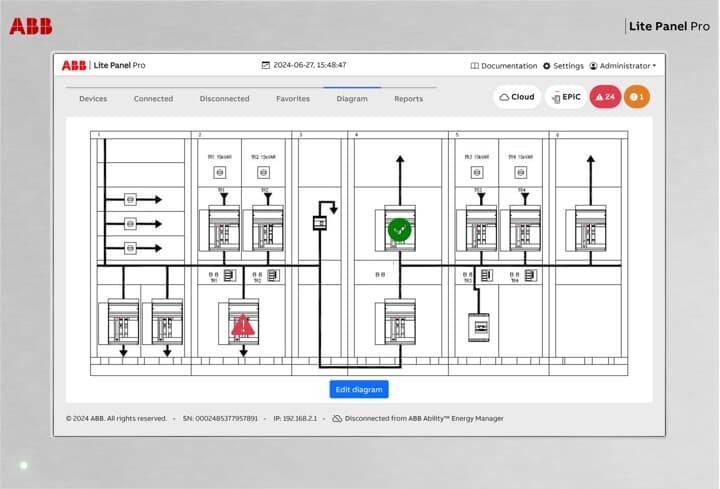Click the Edit diagram button
Image resolution: width=720 pixels, height=489 pixels.
(x=359, y=389)
